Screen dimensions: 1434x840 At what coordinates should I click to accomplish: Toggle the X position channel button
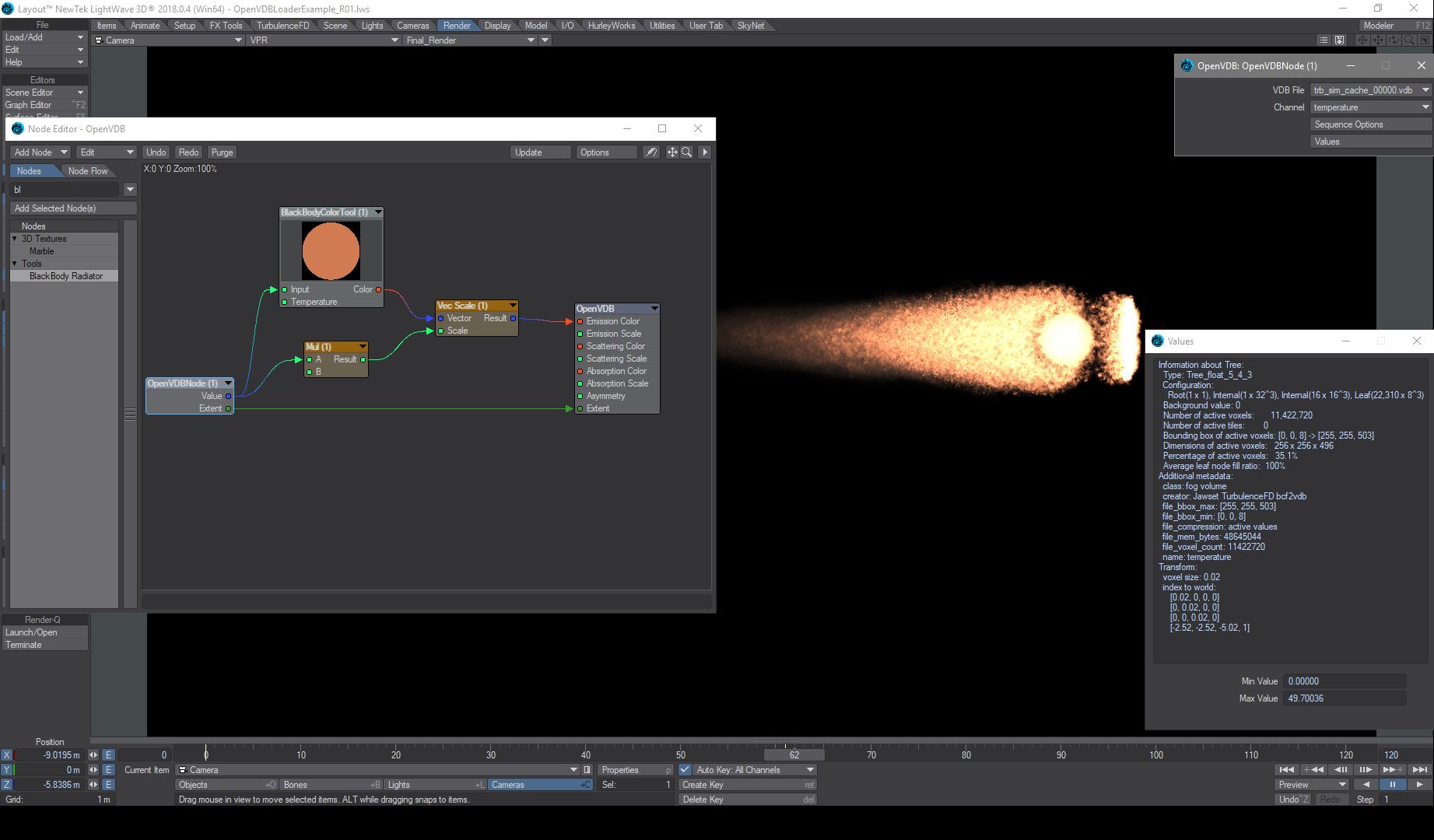(7, 755)
